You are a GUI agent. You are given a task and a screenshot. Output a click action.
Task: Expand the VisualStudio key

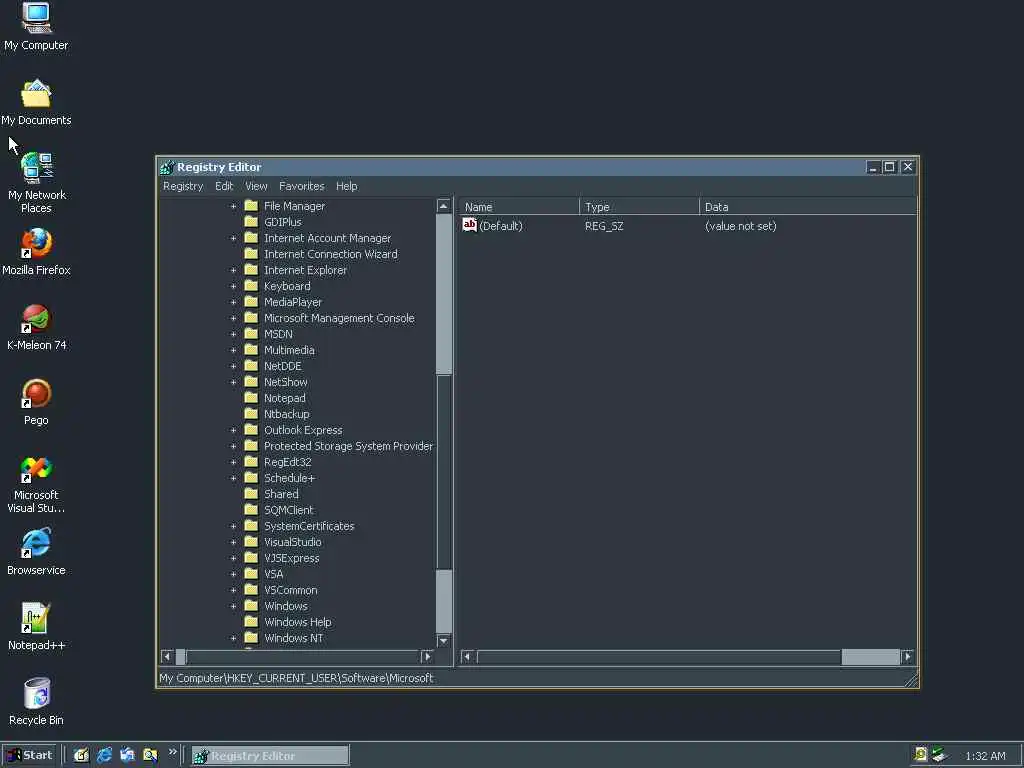[233, 542]
